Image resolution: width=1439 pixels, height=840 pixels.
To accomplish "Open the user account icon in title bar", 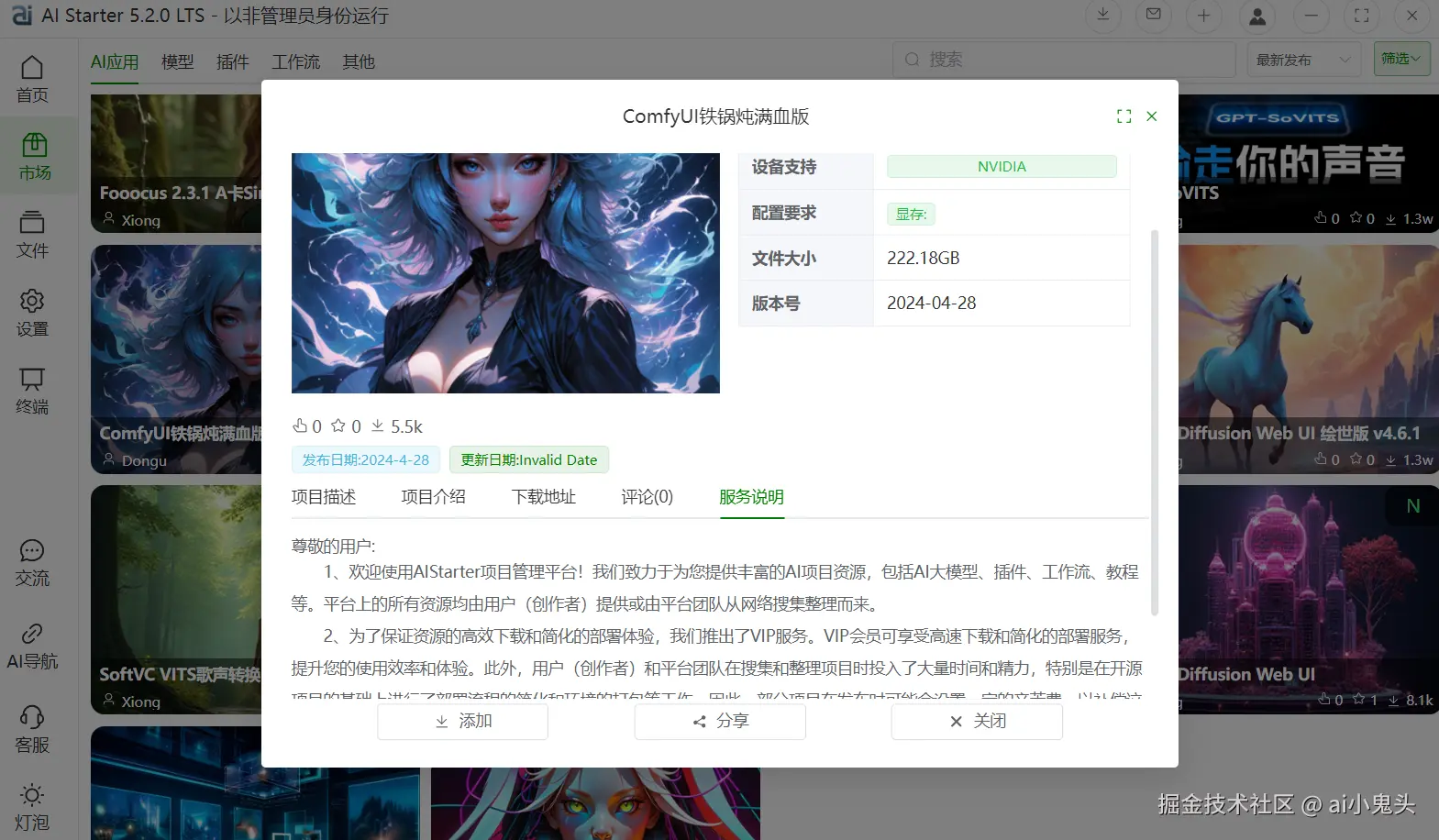I will coord(1257,16).
